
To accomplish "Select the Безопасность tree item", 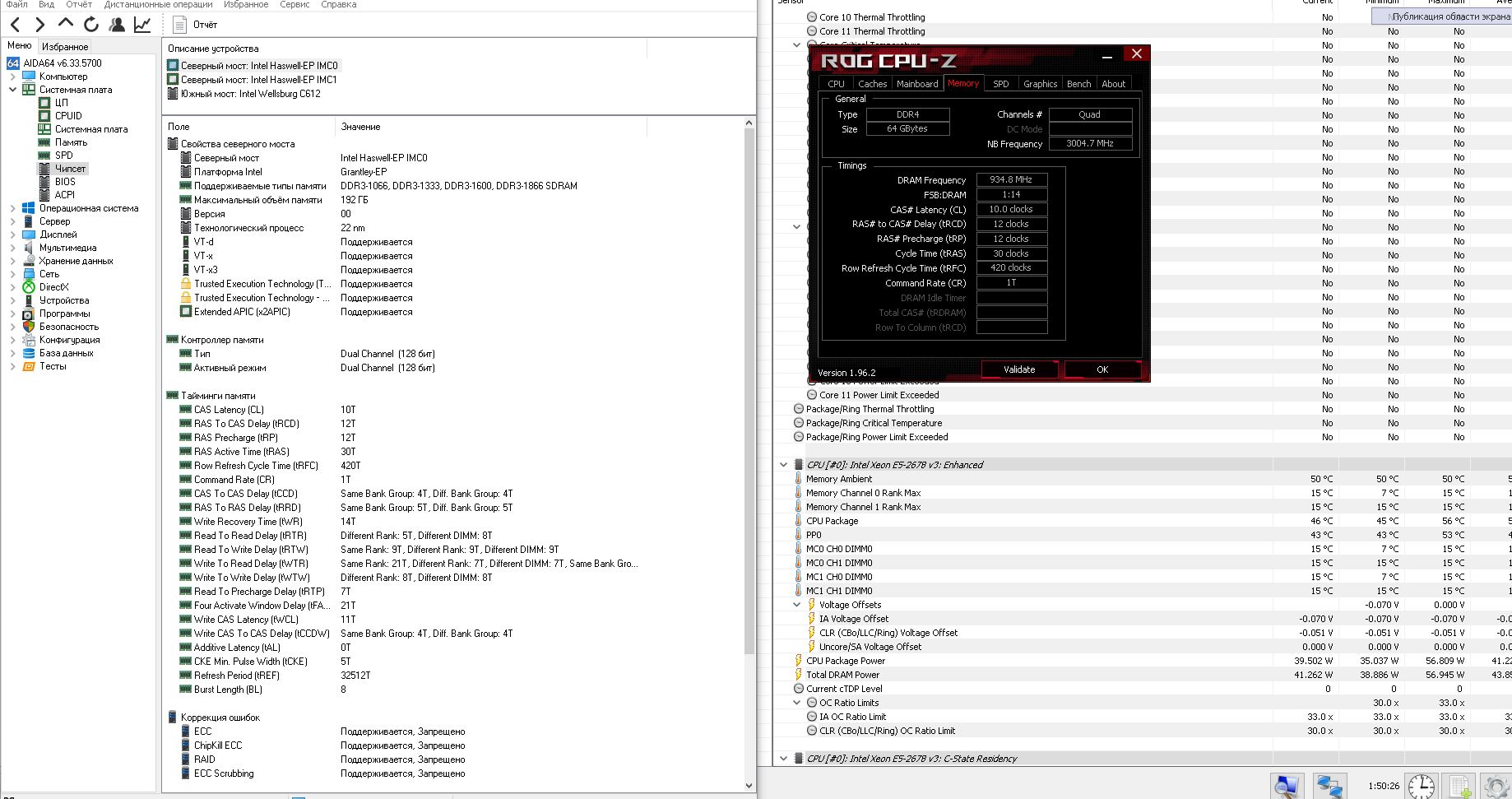I will tap(69, 327).
